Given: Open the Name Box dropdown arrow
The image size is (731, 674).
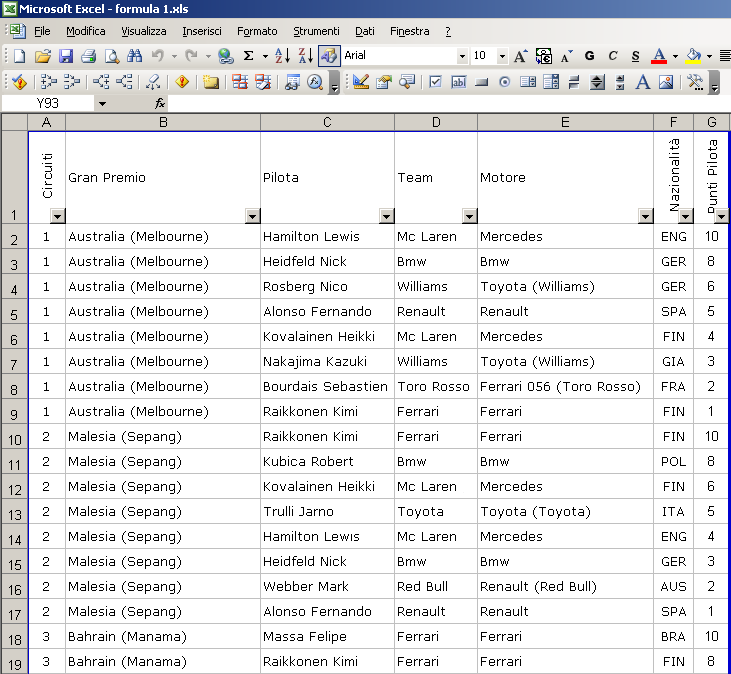Looking at the screenshot, I should (x=102, y=103).
